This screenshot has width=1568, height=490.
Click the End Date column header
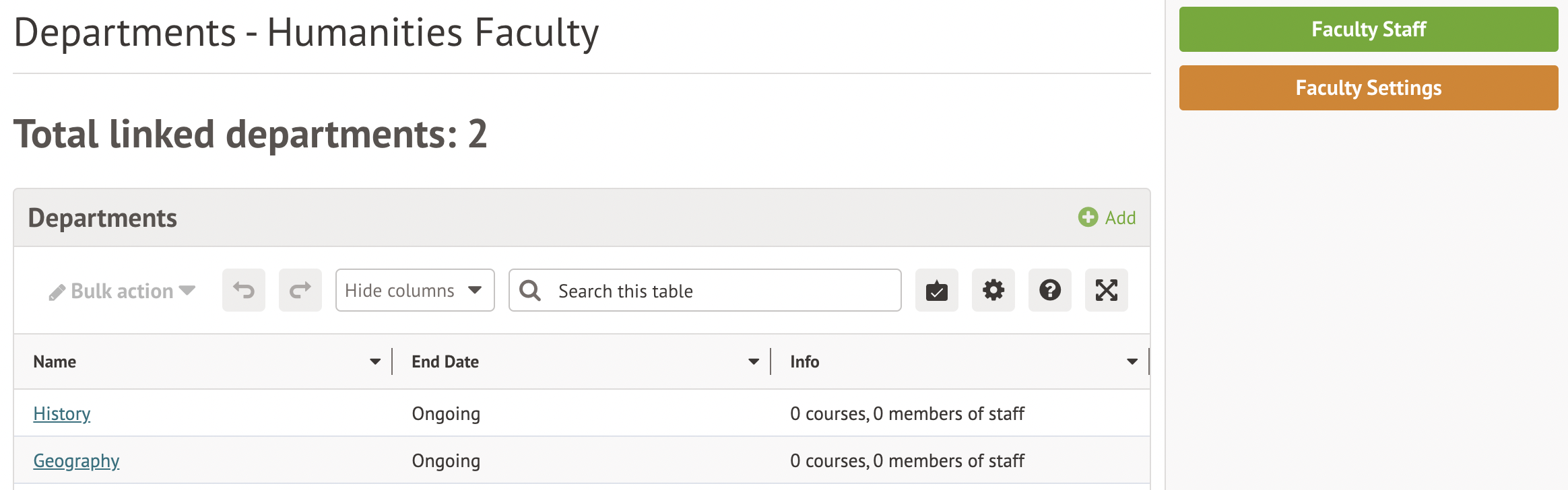(x=445, y=362)
